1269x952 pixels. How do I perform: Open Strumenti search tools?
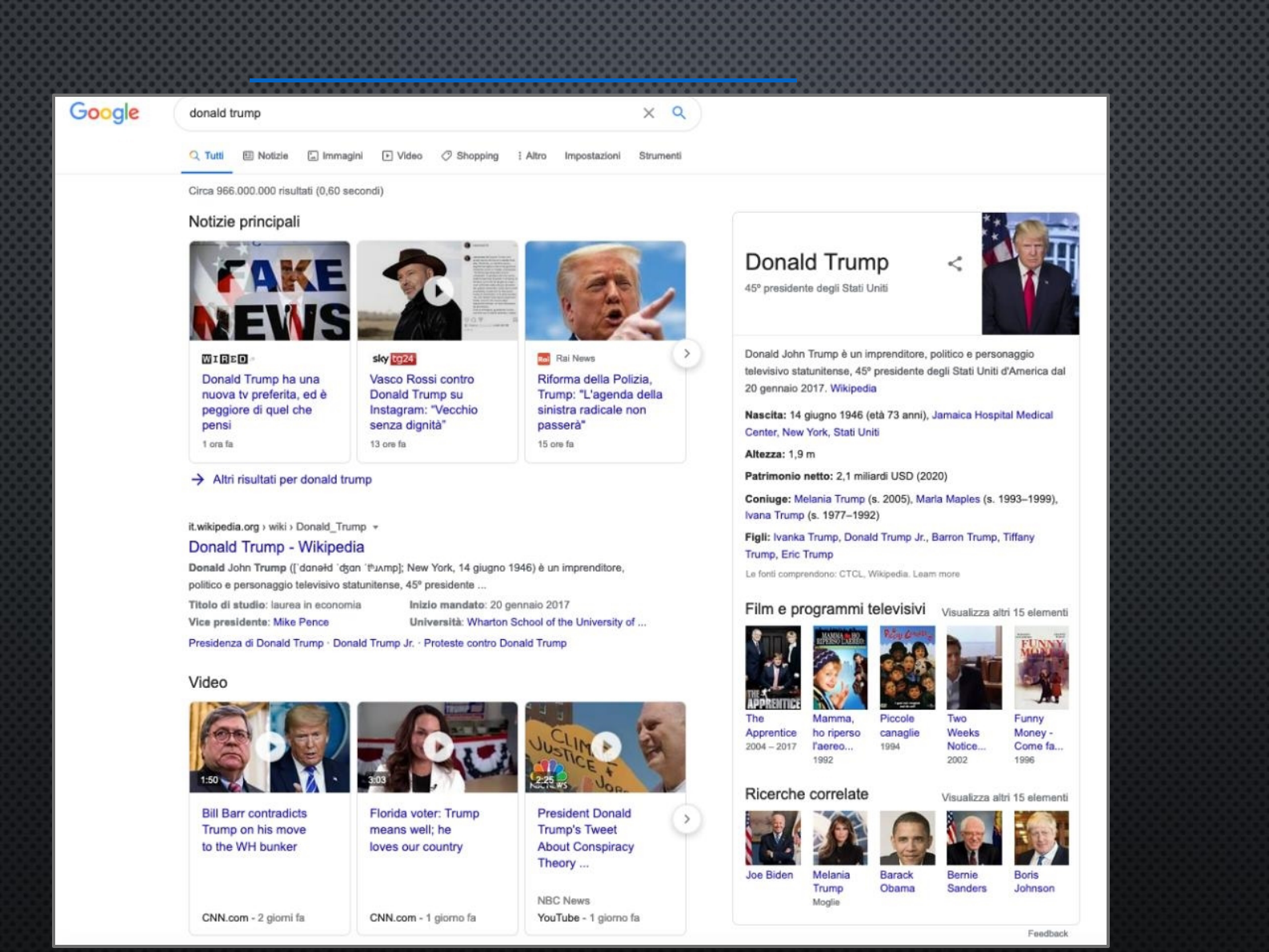[660, 156]
